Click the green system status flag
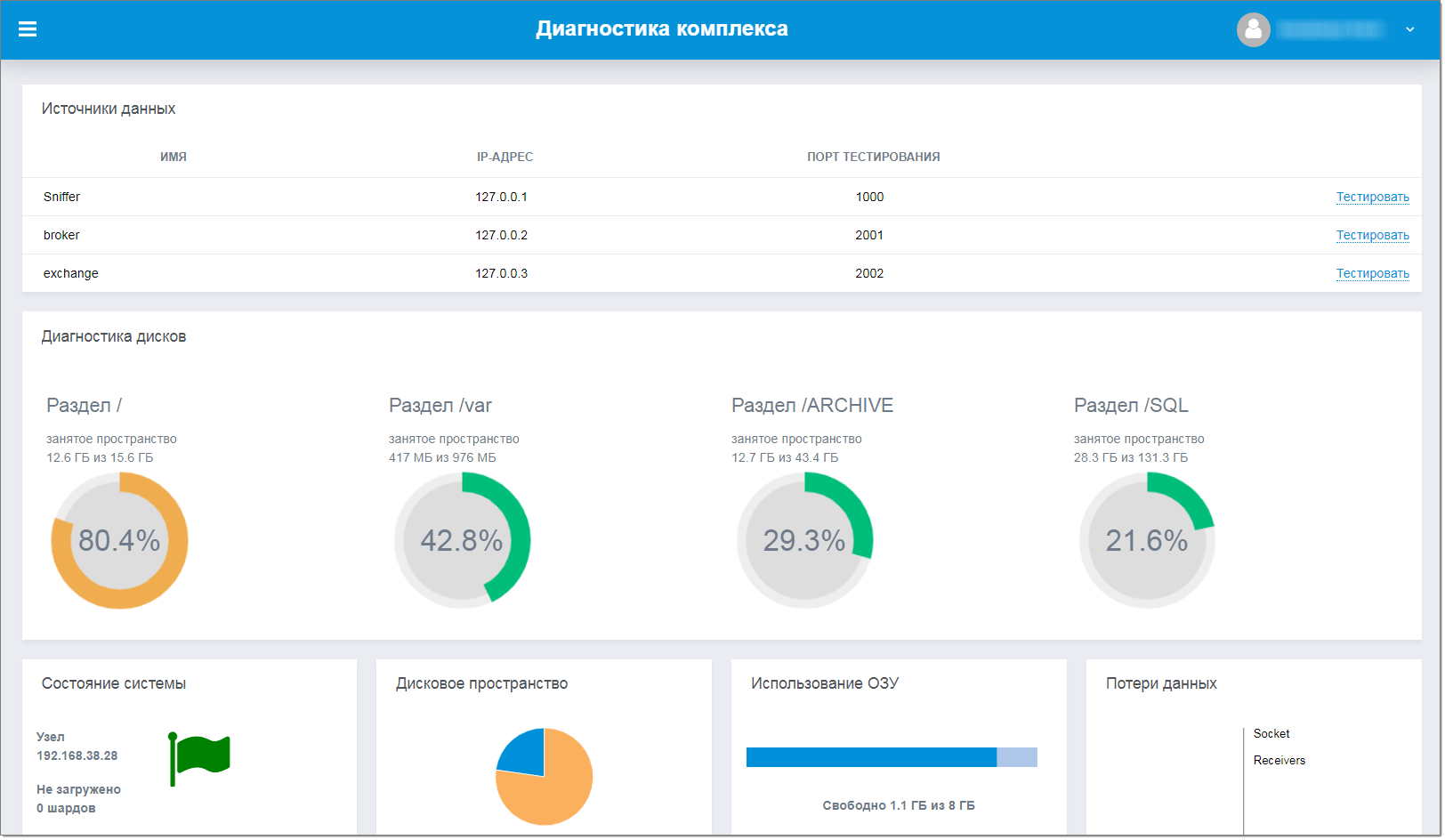This screenshot has width=1445, height=840. pyautogui.click(x=199, y=758)
